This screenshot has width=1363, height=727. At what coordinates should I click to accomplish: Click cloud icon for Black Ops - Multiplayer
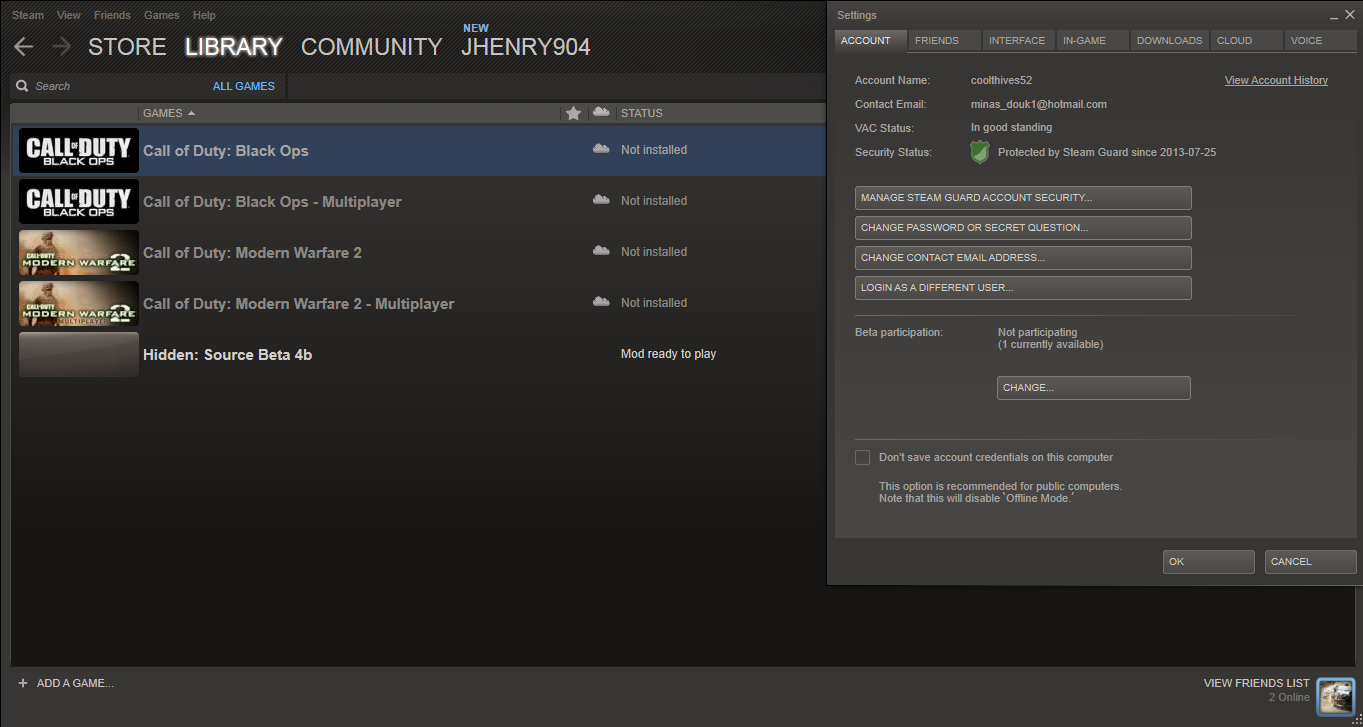(x=601, y=200)
